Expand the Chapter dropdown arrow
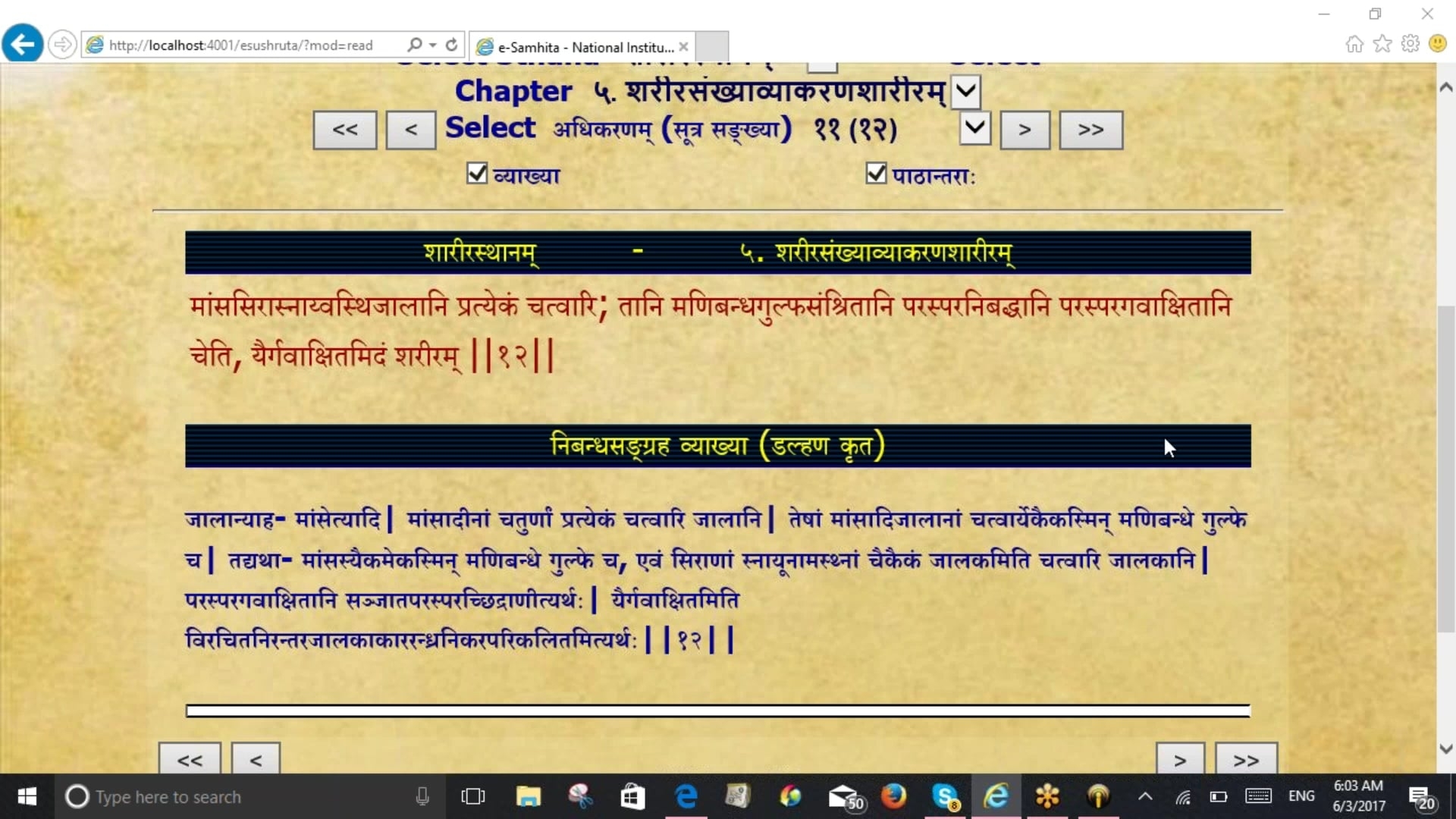Image resolution: width=1456 pixels, height=819 pixels. point(965,92)
